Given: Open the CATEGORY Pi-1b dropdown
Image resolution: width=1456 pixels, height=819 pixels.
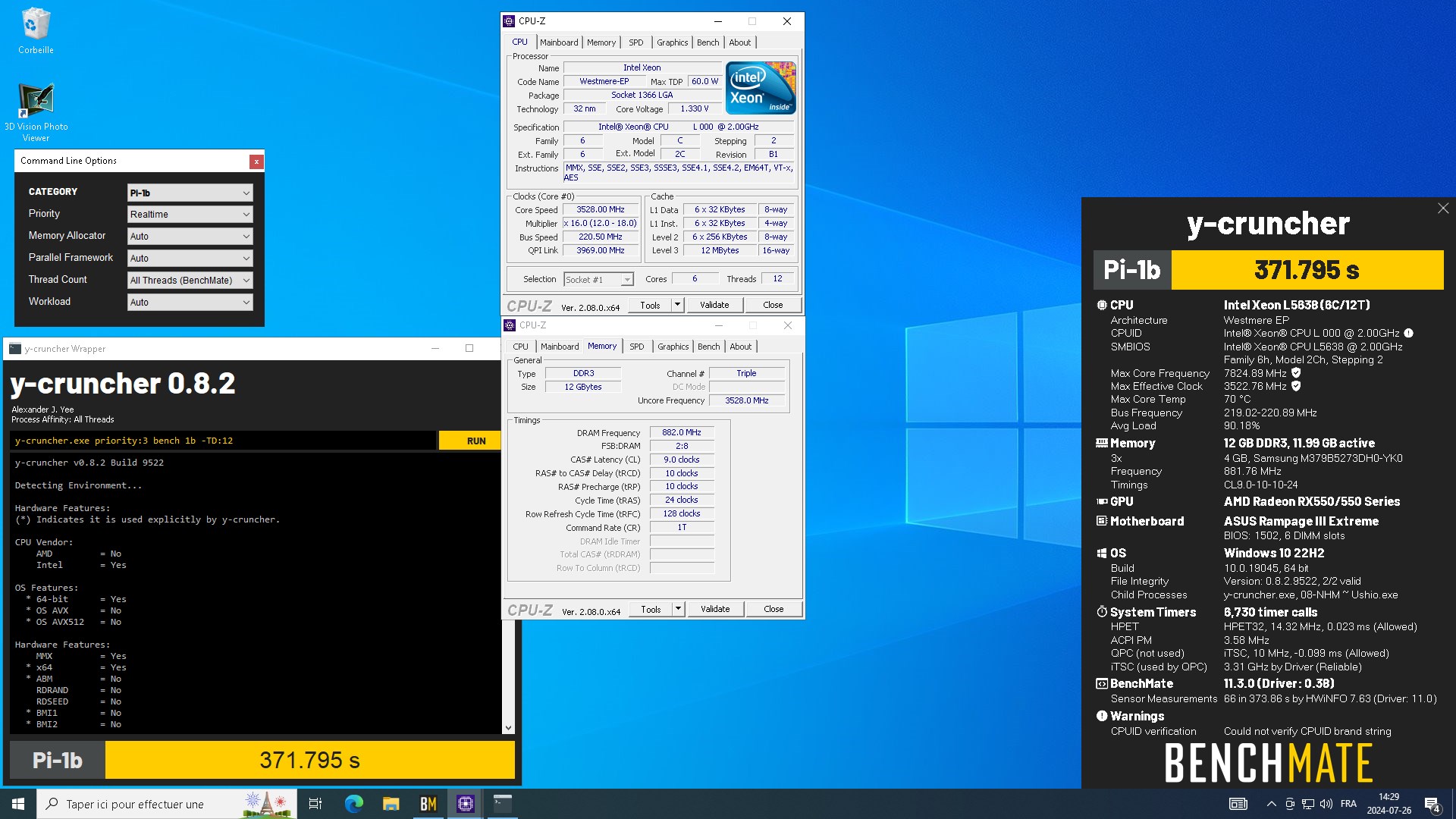Looking at the screenshot, I should click(x=190, y=193).
